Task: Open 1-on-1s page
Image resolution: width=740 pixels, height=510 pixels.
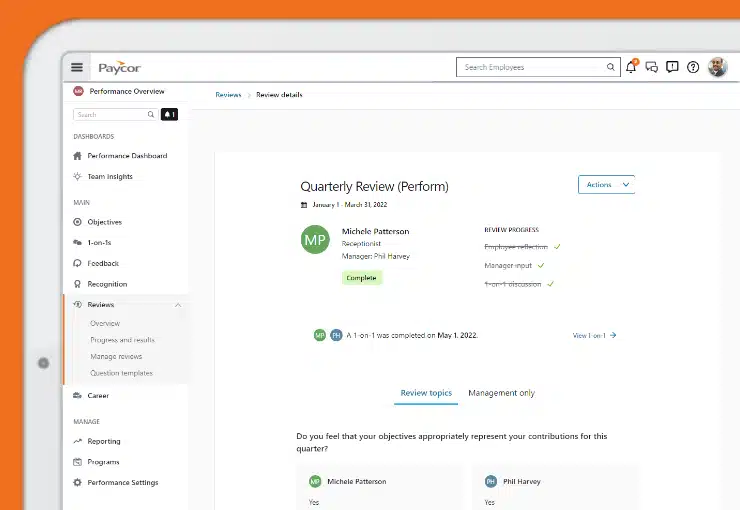Action: (99, 242)
